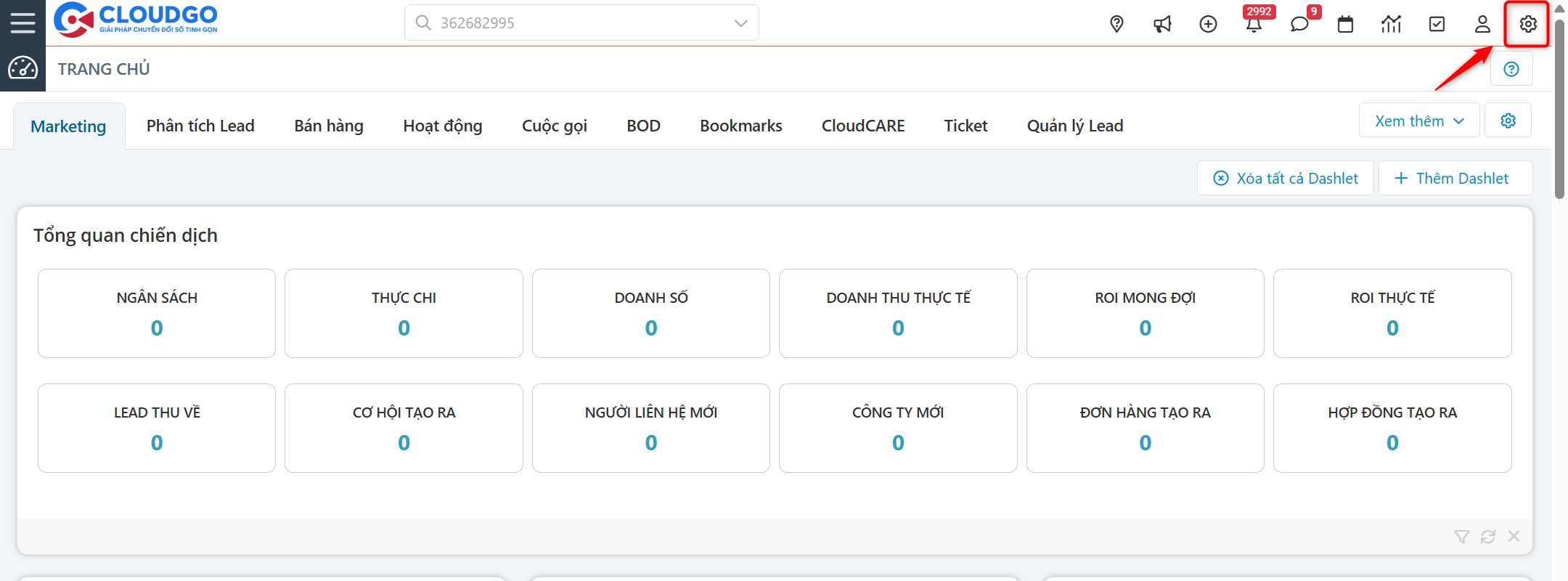Click the location pin icon

pos(1116,24)
